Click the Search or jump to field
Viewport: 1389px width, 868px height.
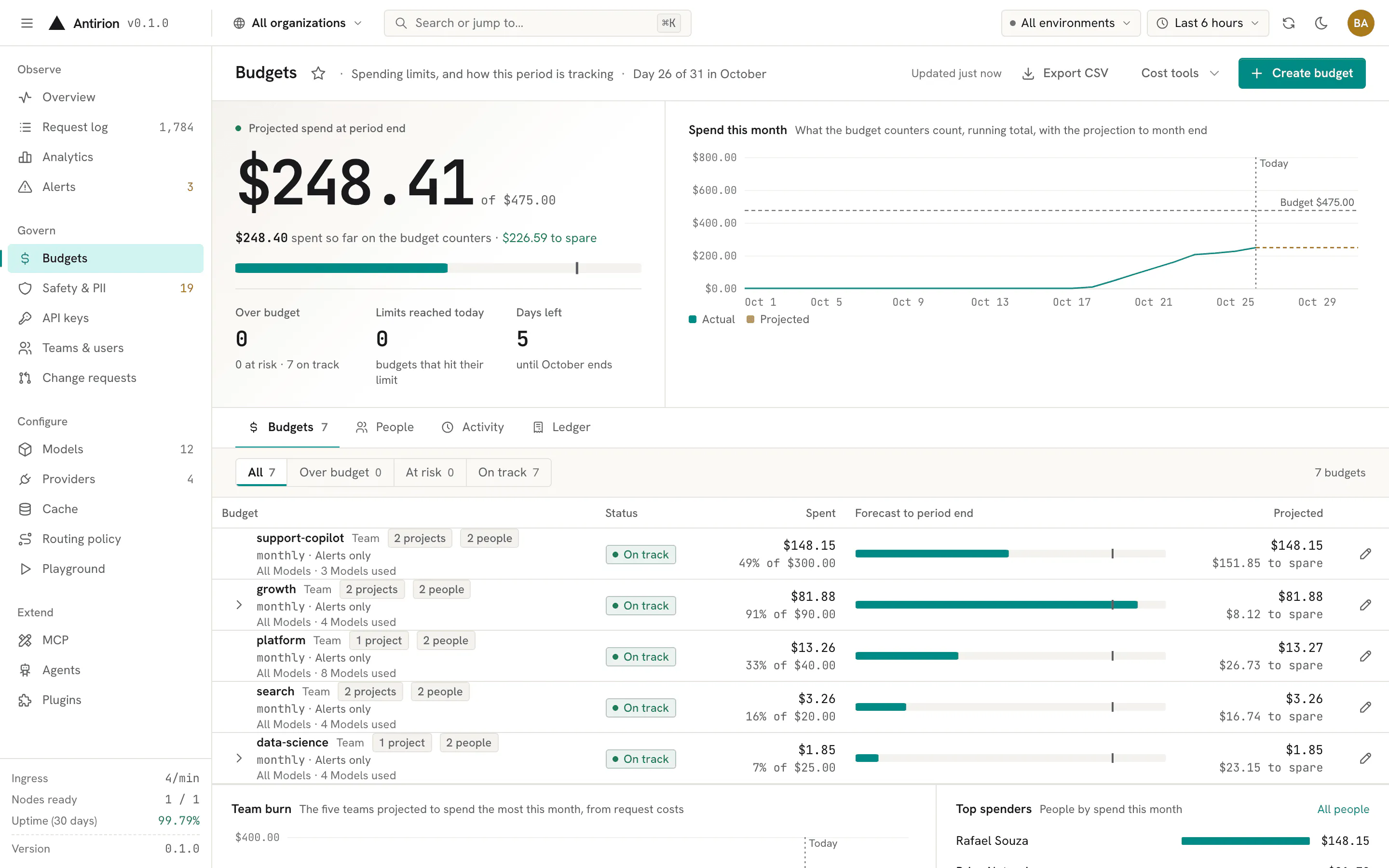click(x=537, y=23)
